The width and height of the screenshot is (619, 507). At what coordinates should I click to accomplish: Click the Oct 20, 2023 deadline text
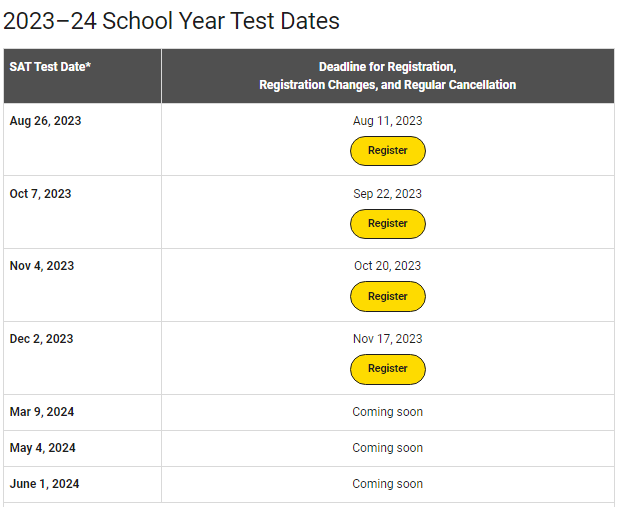click(388, 266)
